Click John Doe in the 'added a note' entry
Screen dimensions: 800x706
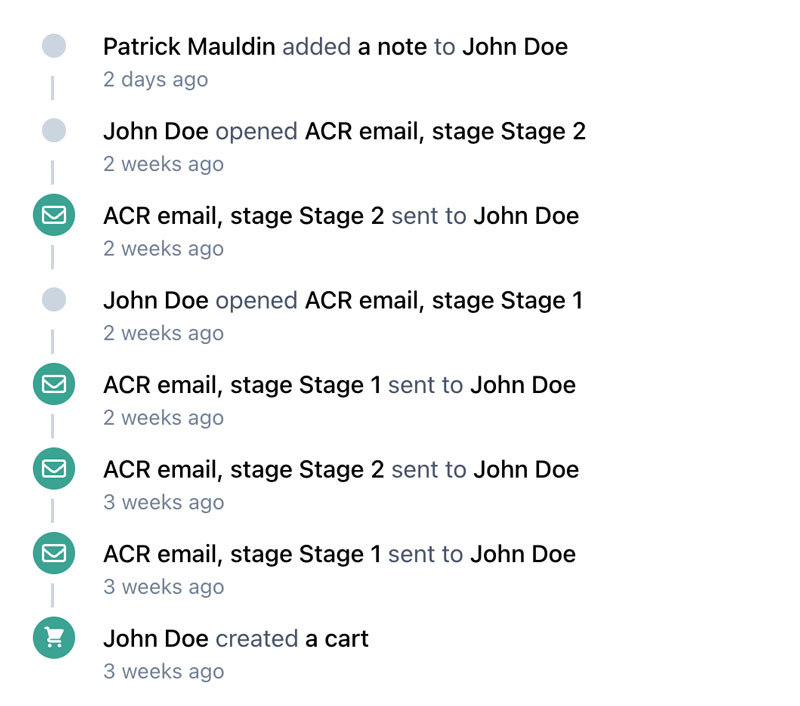click(x=514, y=46)
